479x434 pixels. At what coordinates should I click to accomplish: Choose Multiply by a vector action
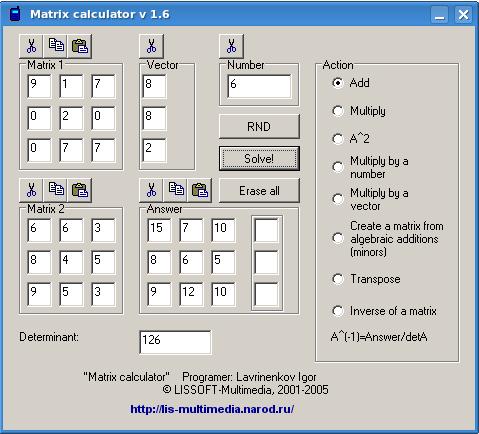pos(338,199)
